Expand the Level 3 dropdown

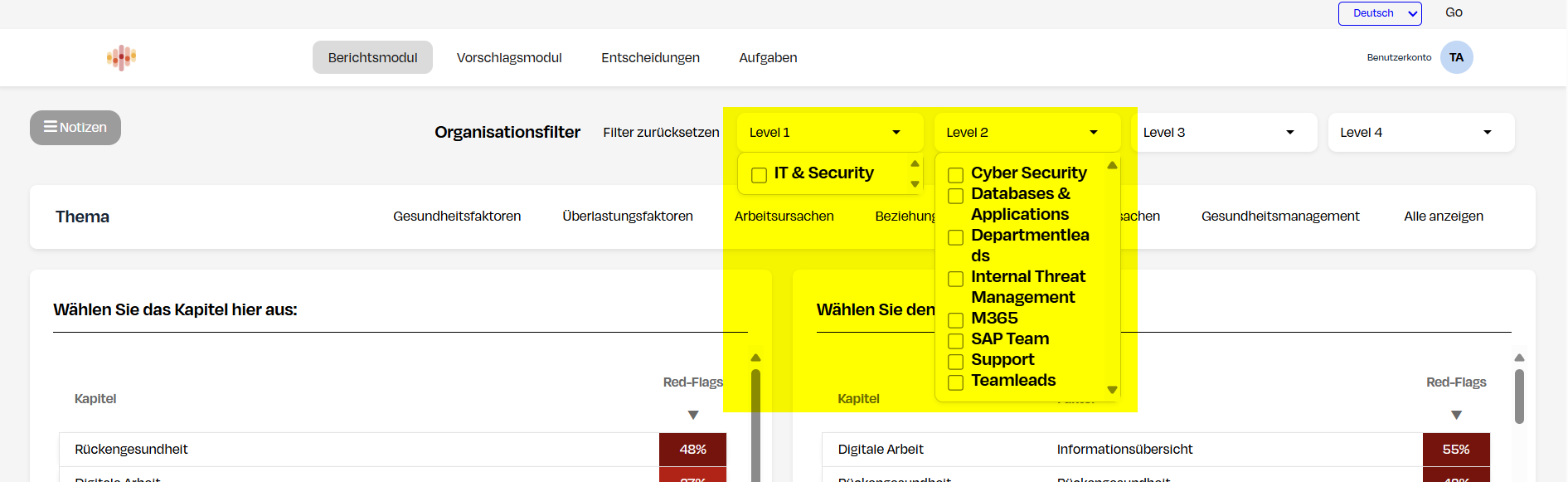click(1218, 133)
